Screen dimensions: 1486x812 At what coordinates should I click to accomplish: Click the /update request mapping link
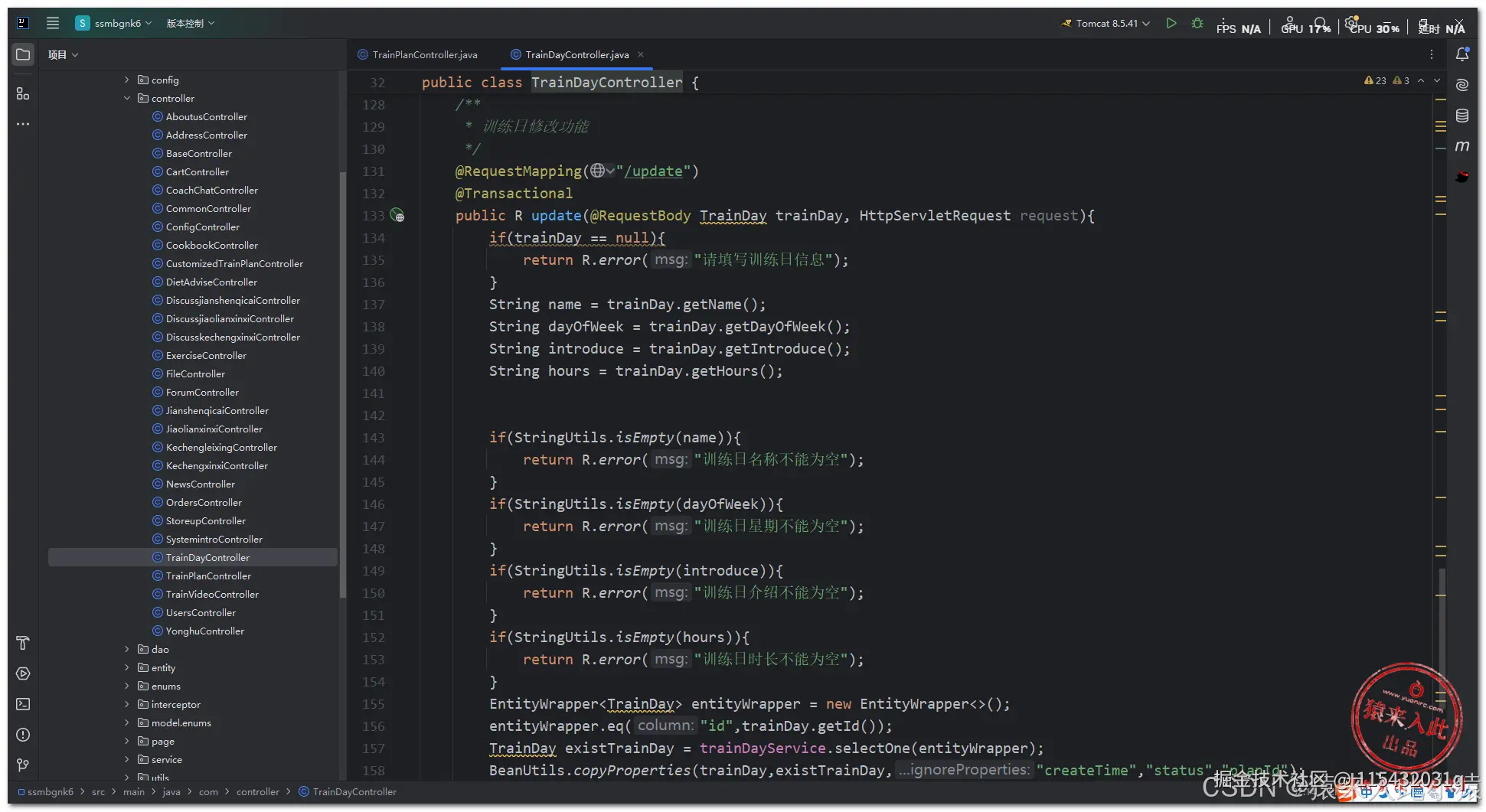click(653, 171)
